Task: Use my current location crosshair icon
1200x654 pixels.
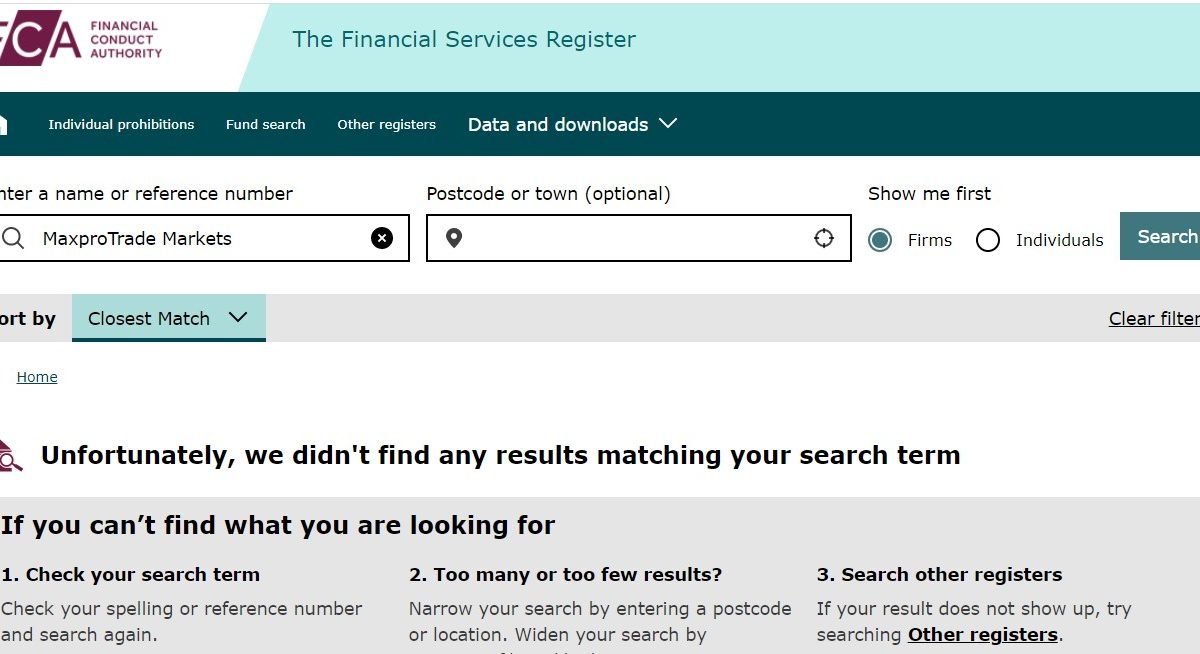Action: (824, 238)
